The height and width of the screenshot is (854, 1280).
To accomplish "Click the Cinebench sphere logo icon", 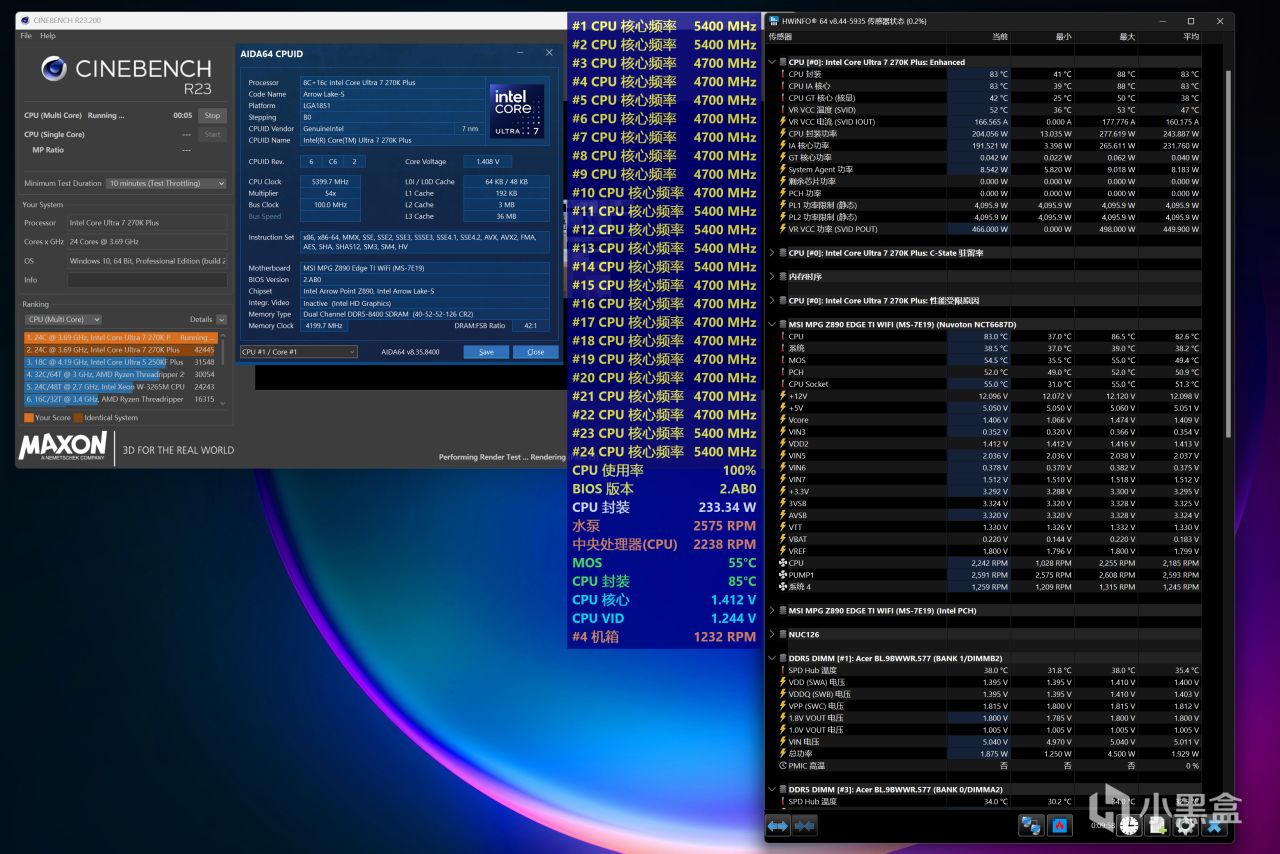I will [54, 69].
